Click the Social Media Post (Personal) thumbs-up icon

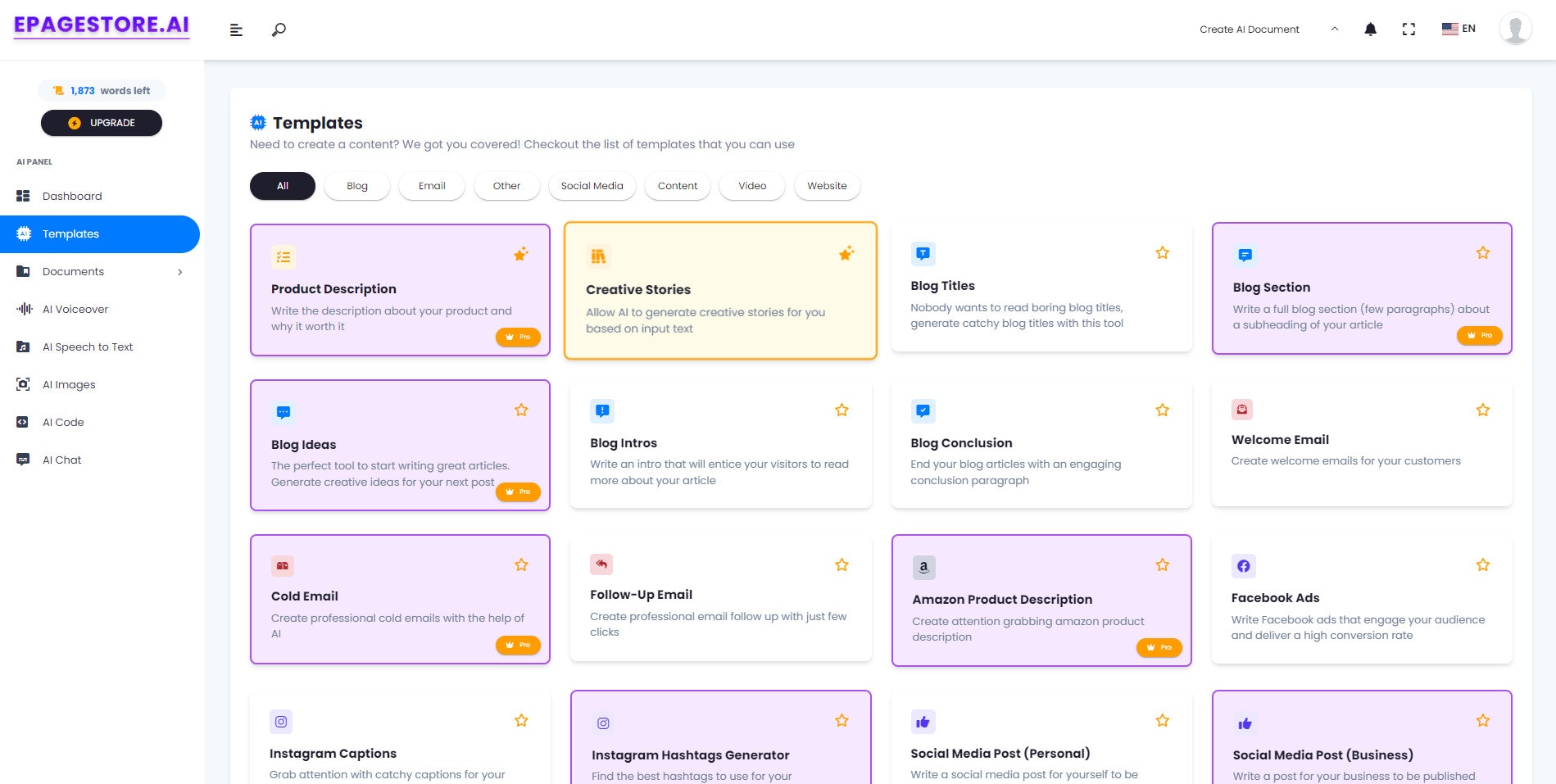click(923, 722)
